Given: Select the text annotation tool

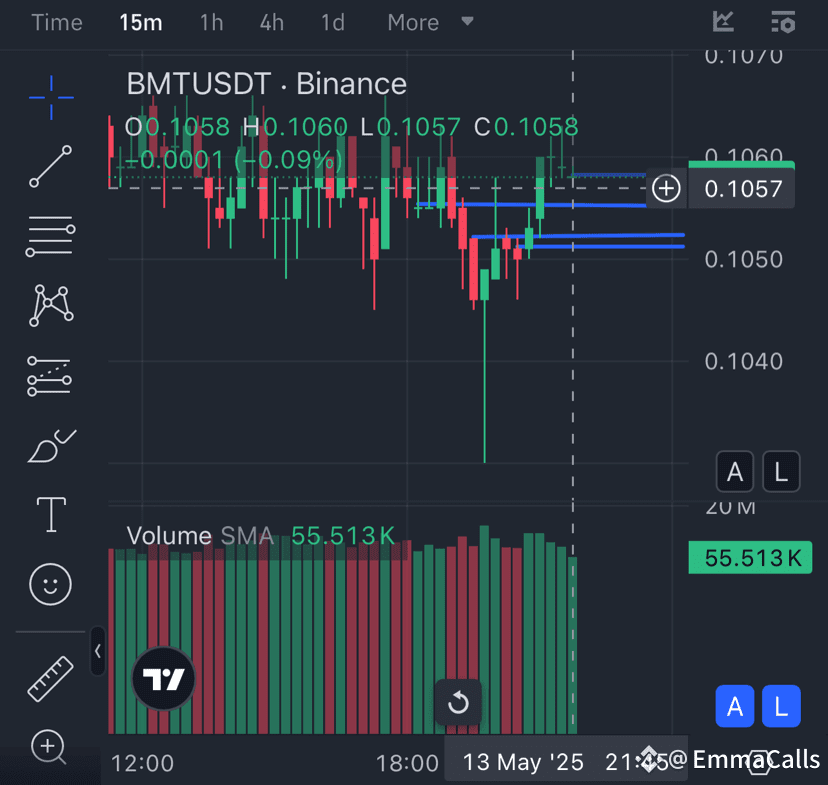Looking at the screenshot, I should tap(50, 514).
